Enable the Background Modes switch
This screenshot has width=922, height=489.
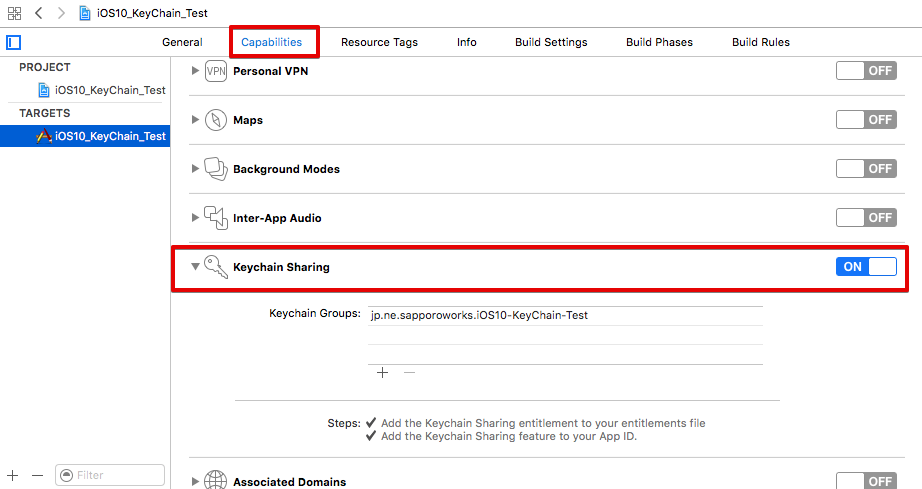tap(866, 169)
